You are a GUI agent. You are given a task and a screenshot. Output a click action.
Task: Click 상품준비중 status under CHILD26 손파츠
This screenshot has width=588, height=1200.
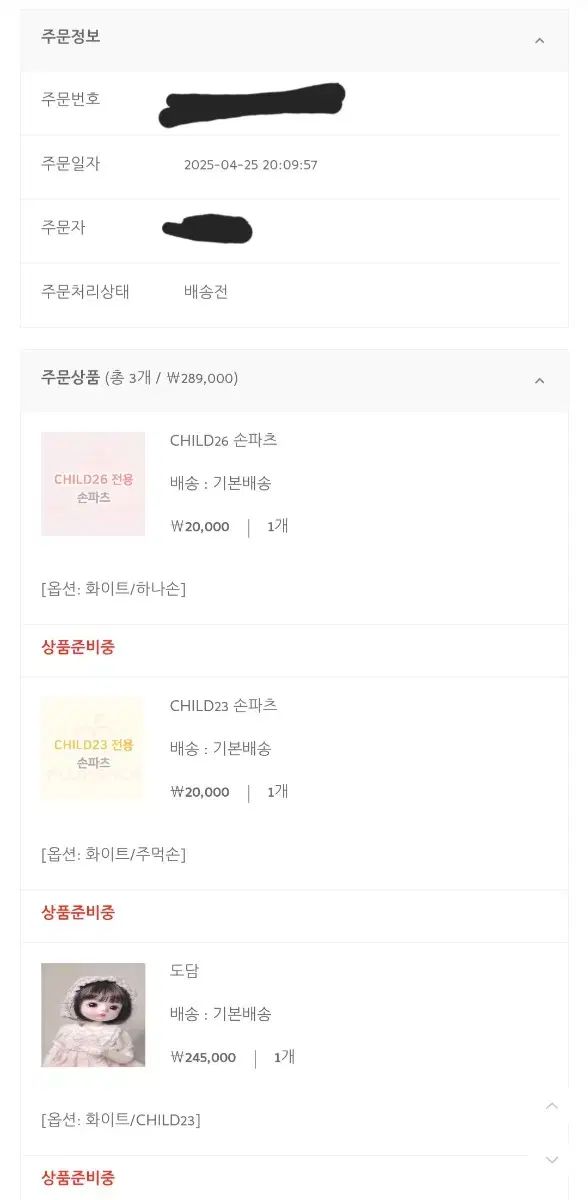78,647
